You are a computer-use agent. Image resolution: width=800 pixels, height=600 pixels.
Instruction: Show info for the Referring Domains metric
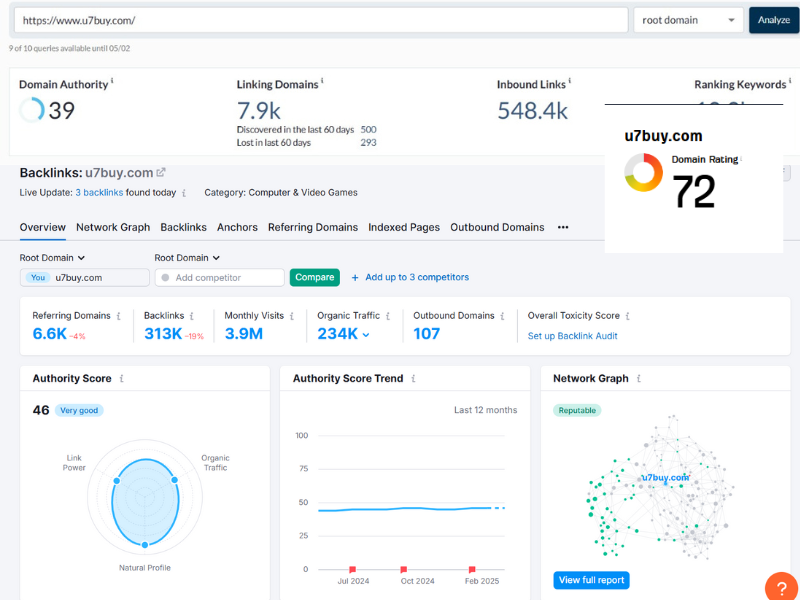(x=118, y=316)
